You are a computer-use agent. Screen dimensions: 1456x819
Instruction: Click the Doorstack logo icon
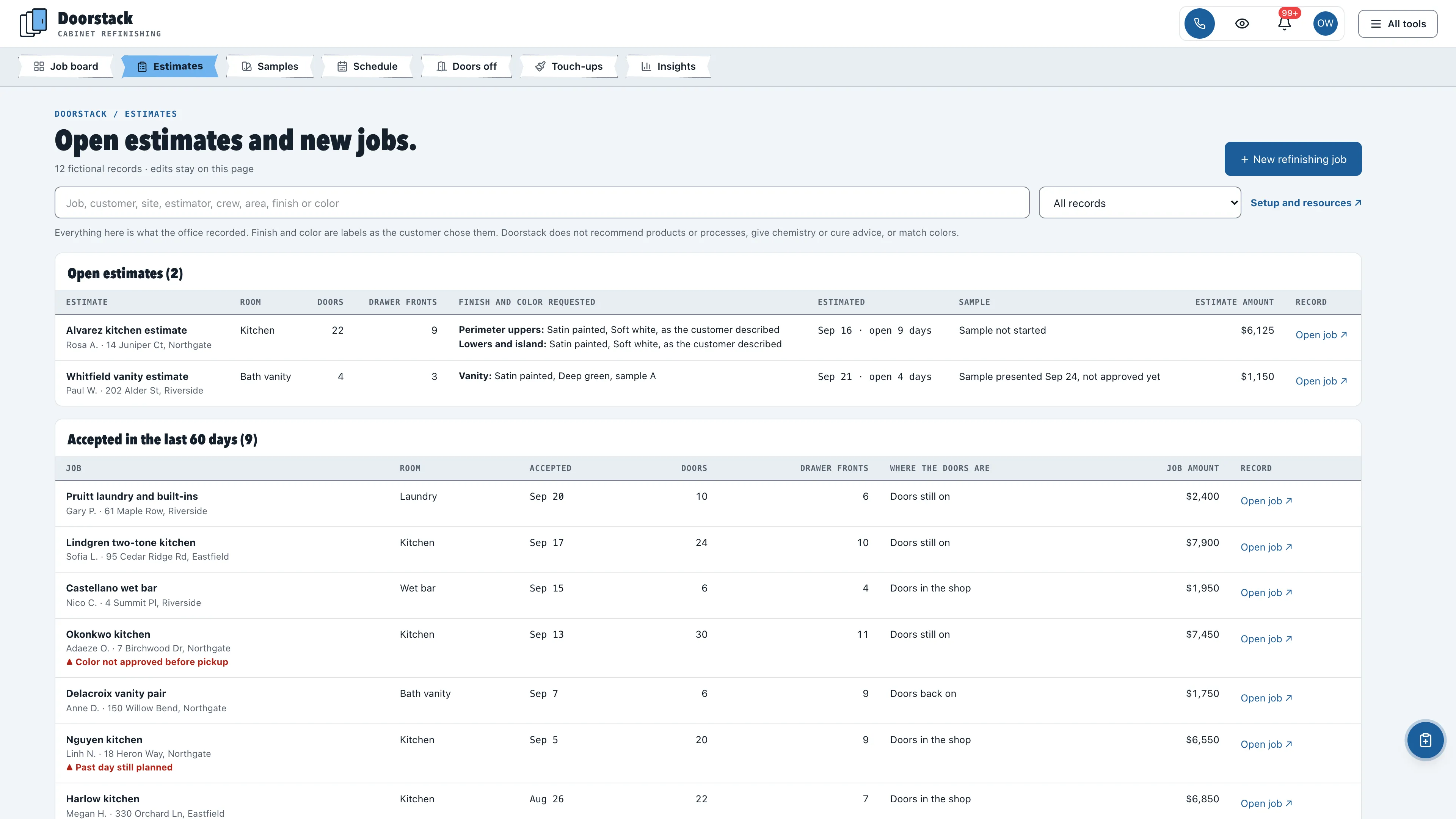pyautogui.click(x=33, y=23)
